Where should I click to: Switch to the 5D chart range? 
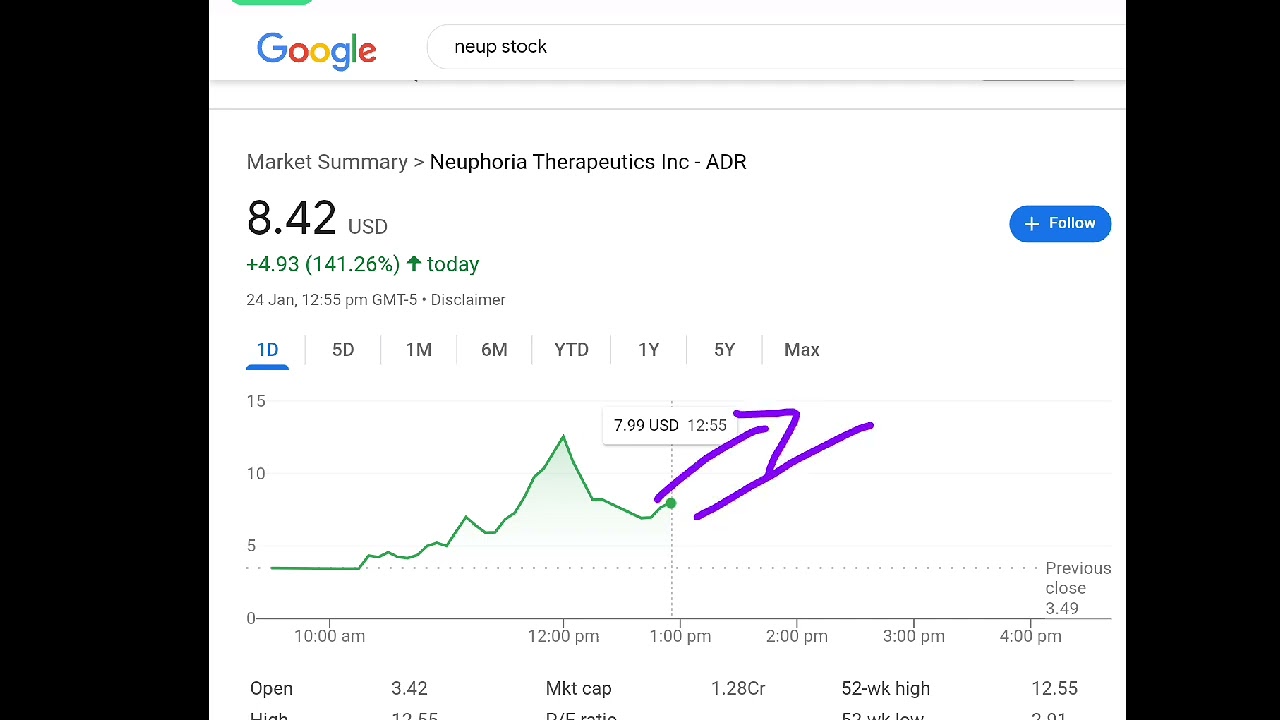pos(343,350)
